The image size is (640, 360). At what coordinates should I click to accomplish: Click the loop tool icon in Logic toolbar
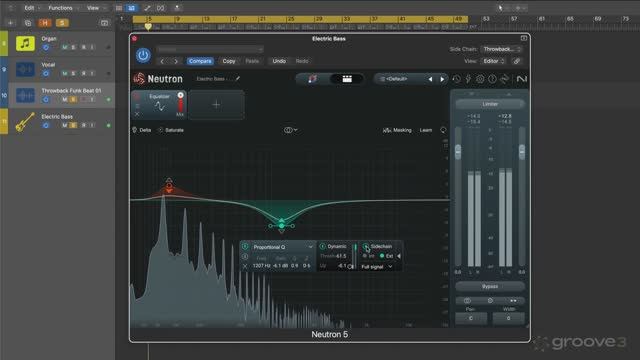pyautogui.click(x=161, y=8)
